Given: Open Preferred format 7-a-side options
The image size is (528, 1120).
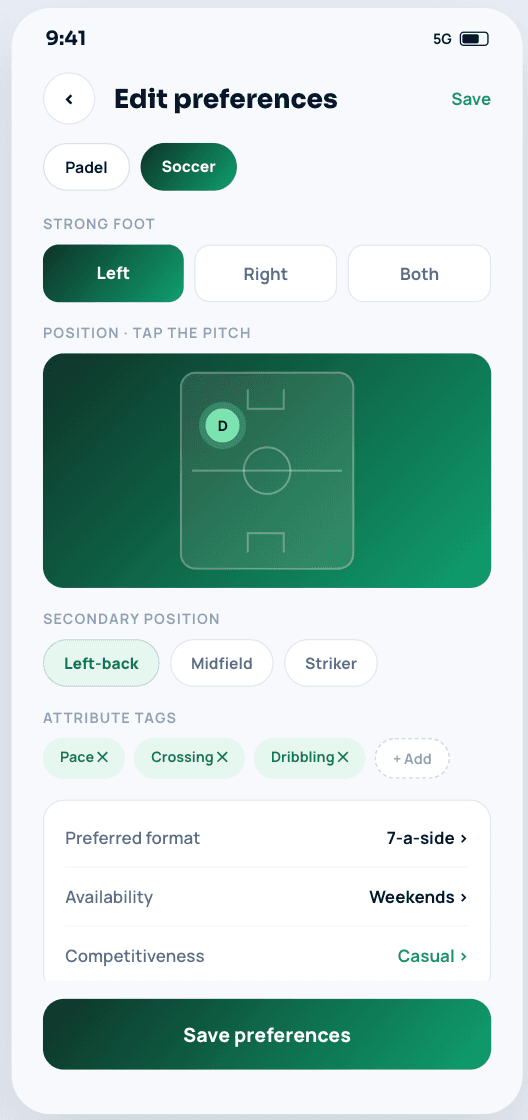Looking at the screenshot, I should click(267, 838).
